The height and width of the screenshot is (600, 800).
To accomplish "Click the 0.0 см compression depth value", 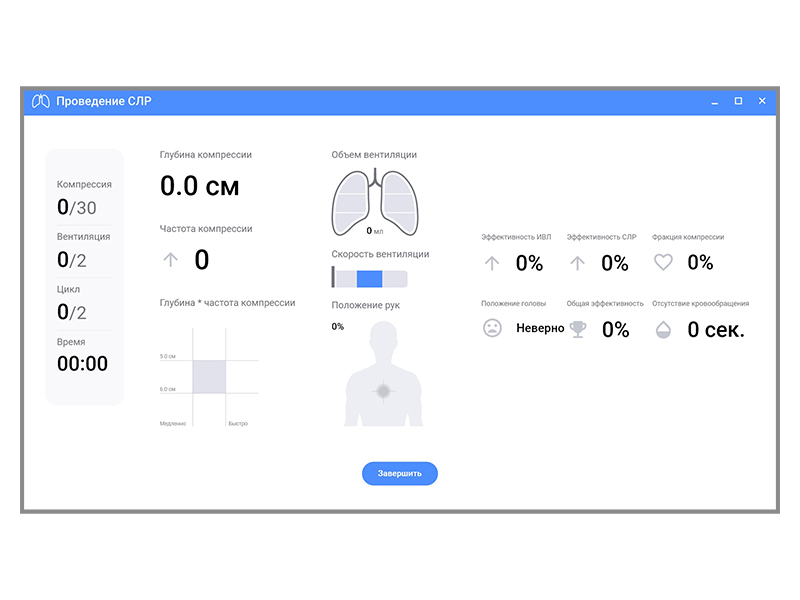I will [x=200, y=186].
